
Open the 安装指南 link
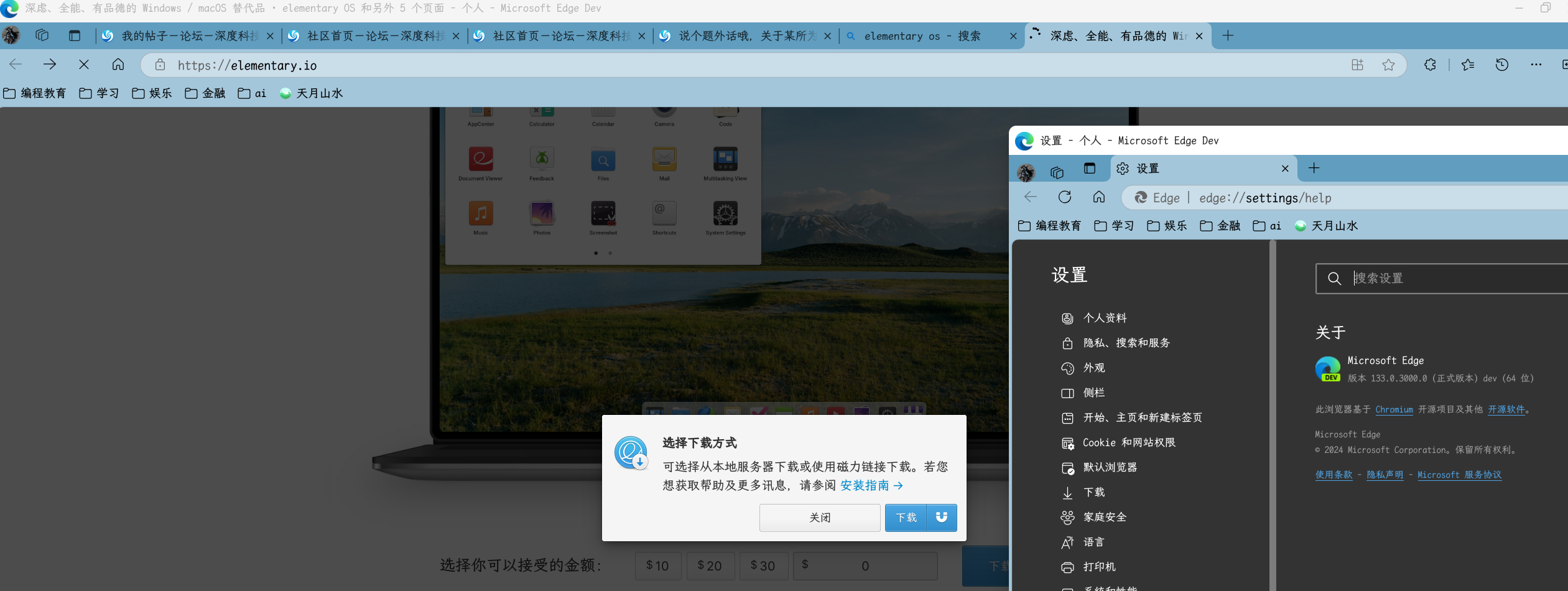871,485
